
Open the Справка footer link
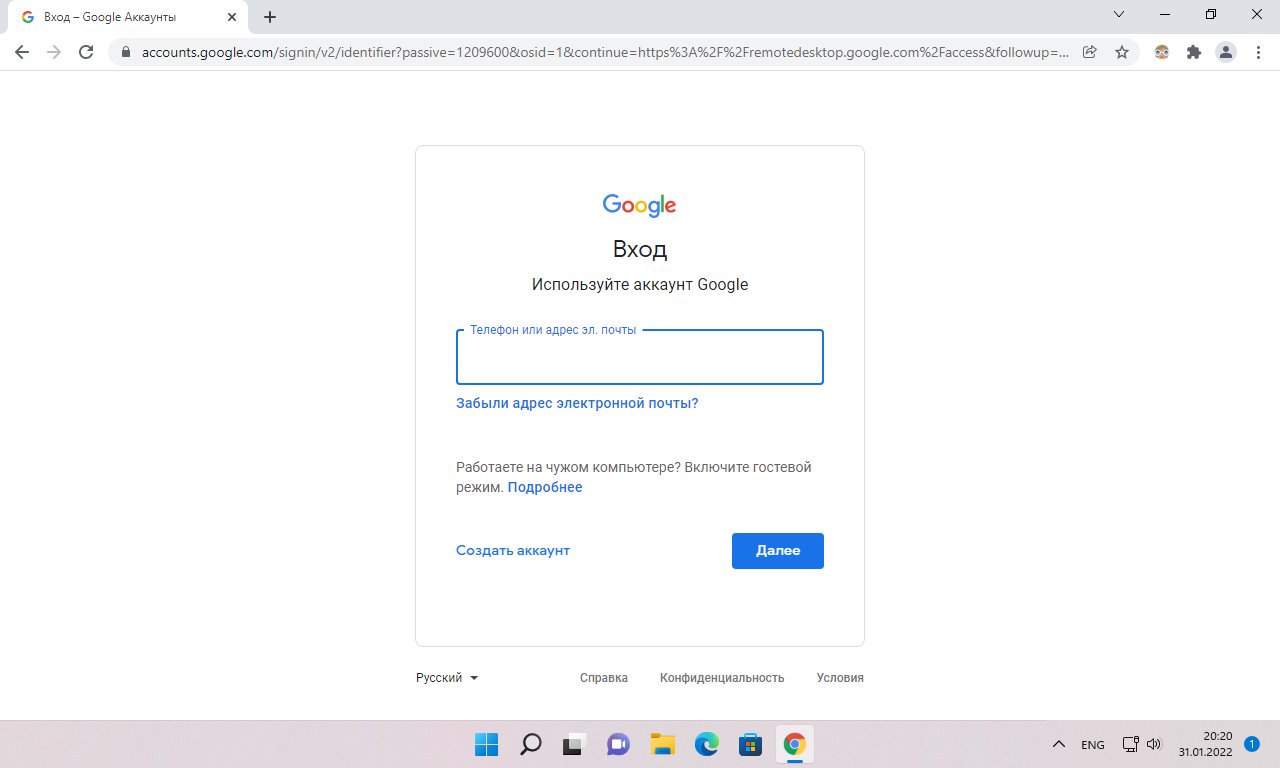(x=604, y=677)
